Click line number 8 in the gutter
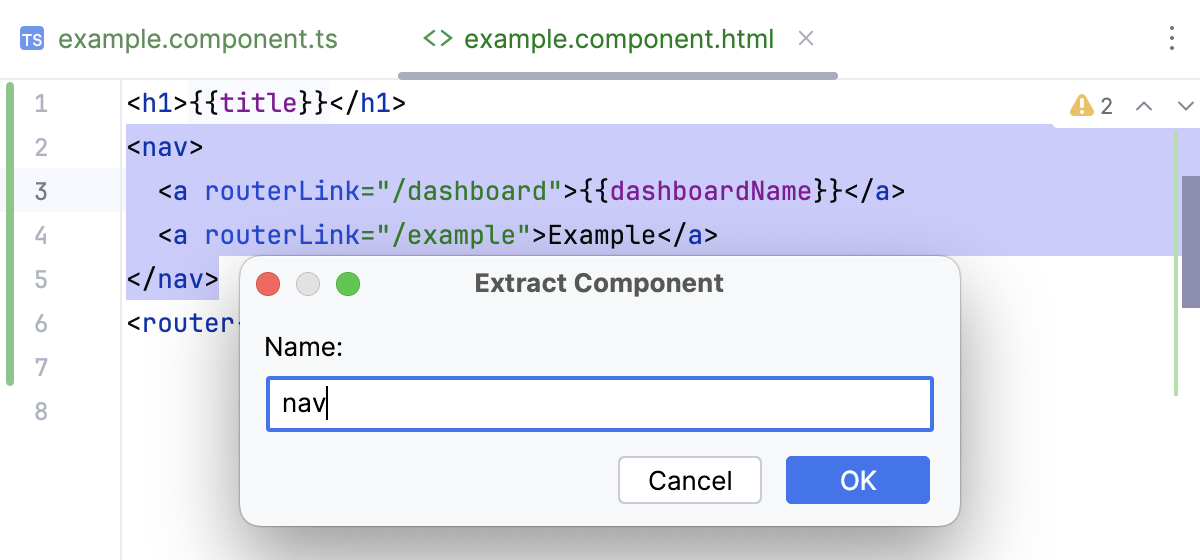The width and height of the screenshot is (1200, 560). 41,411
